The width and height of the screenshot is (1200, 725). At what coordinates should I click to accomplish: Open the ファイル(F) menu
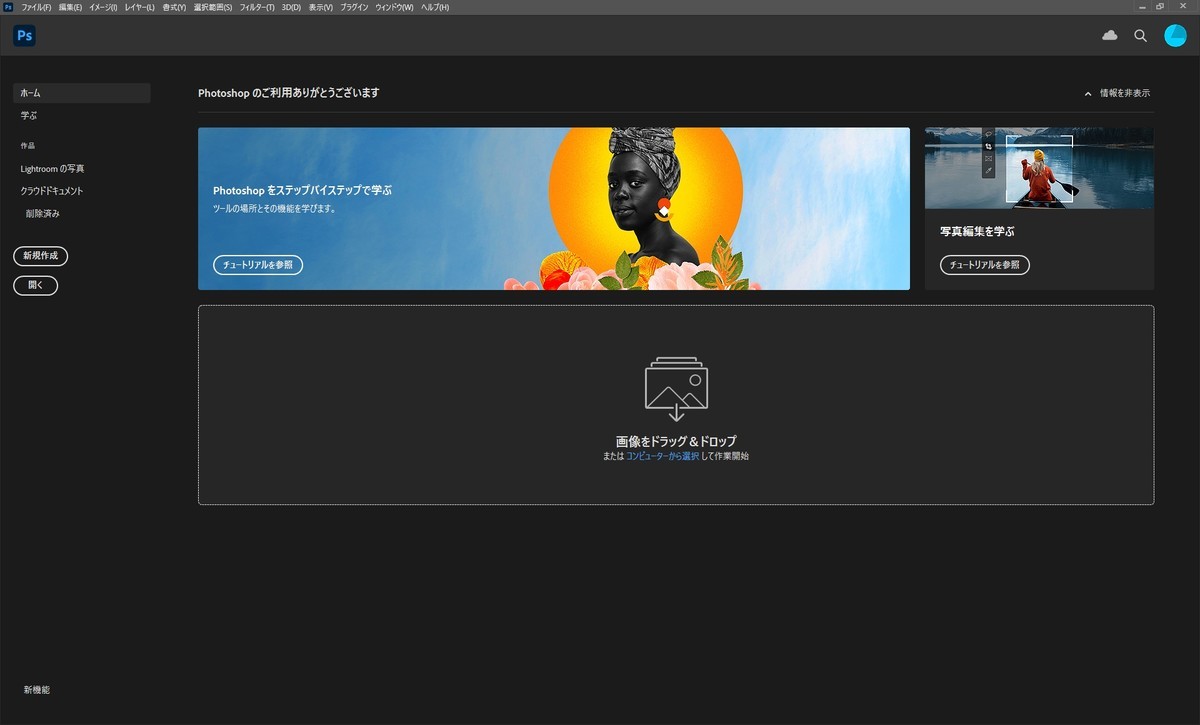coord(37,7)
